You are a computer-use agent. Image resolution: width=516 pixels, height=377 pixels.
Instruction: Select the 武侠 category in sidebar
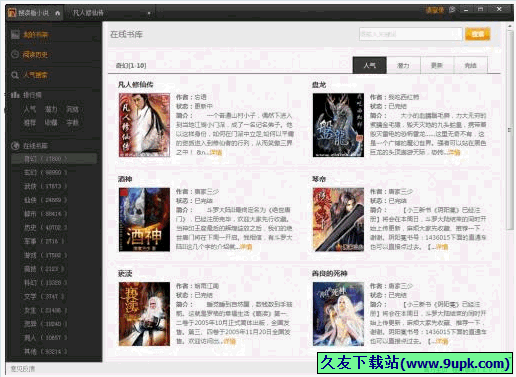coord(45,186)
